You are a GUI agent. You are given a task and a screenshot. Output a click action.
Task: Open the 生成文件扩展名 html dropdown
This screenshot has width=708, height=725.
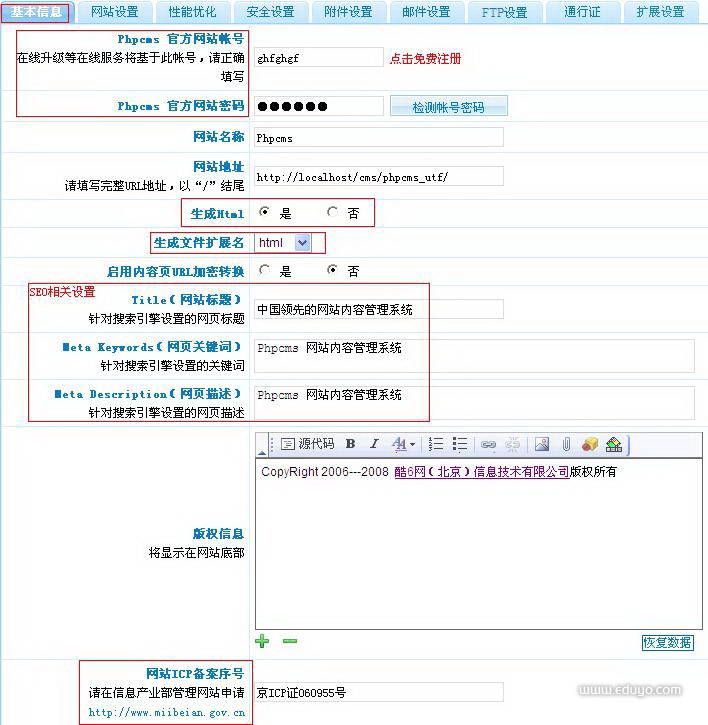pyautogui.click(x=303, y=242)
